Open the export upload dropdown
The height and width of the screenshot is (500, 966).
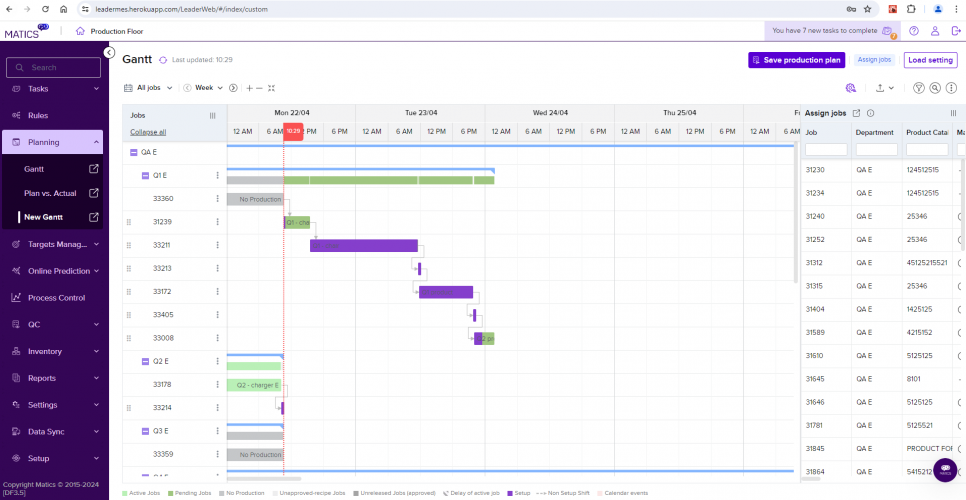[885, 88]
